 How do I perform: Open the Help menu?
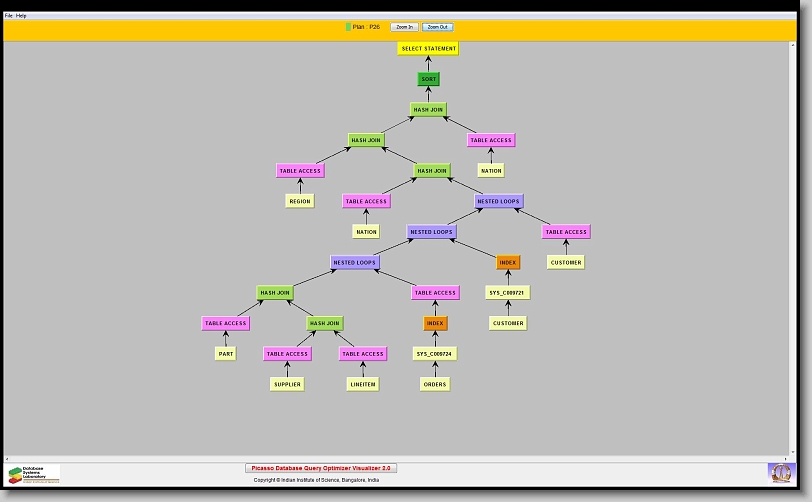coord(21,16)
